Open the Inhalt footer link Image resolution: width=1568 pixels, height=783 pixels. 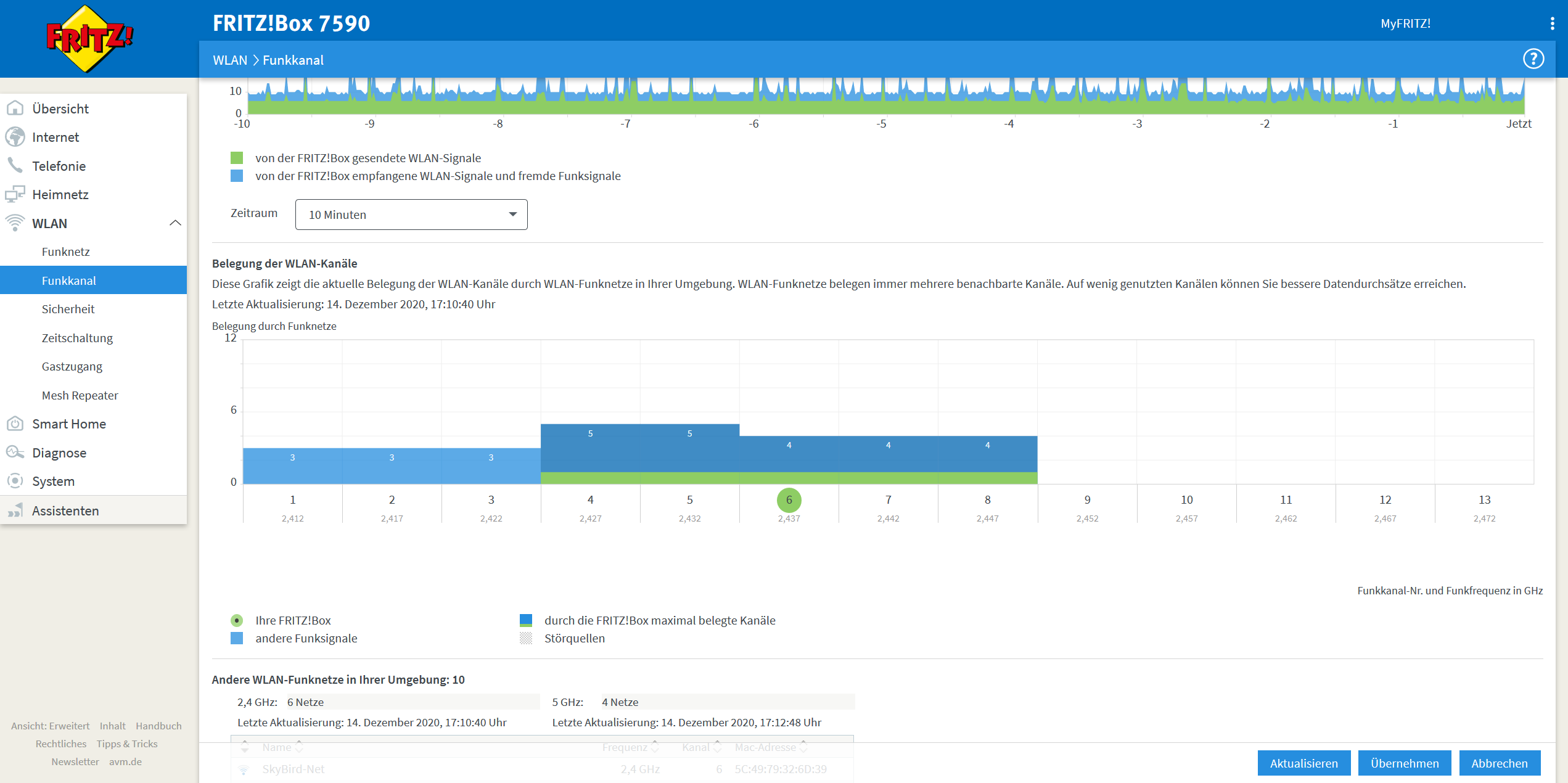pyautogui.click(x=112, y=726)
